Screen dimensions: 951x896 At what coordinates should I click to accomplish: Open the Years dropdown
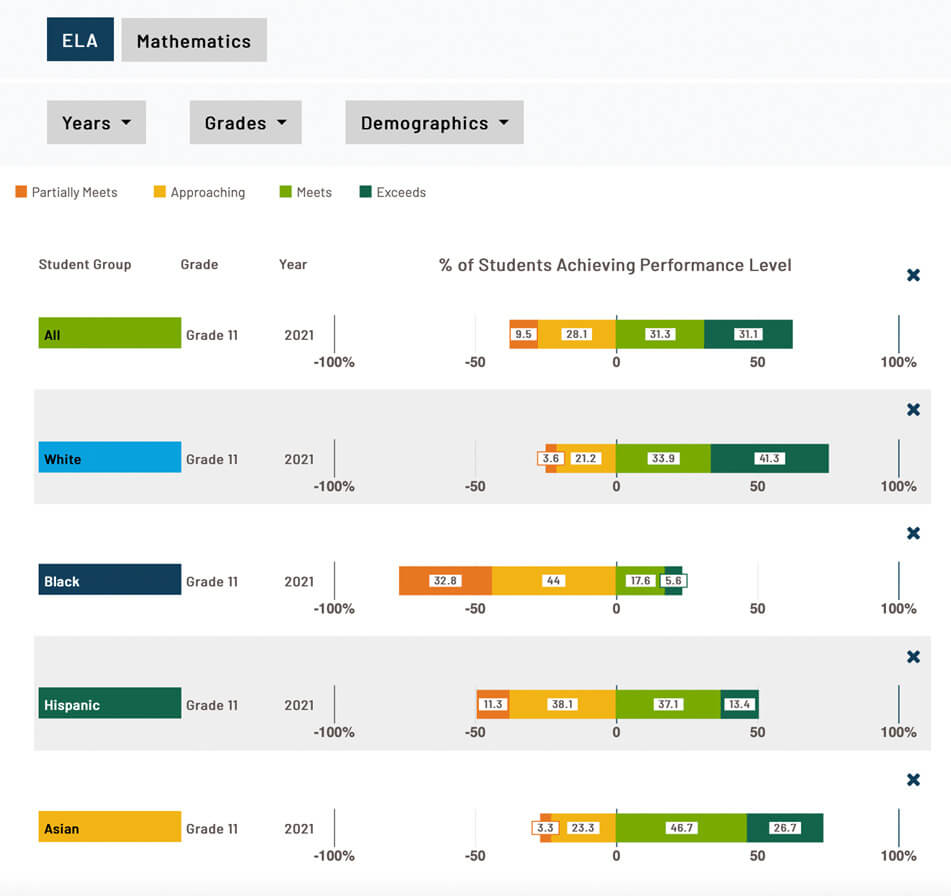point(96,123)
